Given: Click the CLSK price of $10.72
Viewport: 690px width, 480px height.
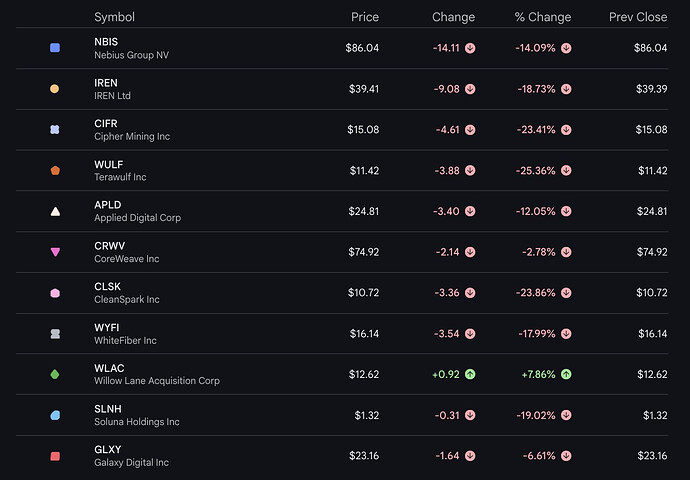Looking at the screenshot, I should [364, 293].
